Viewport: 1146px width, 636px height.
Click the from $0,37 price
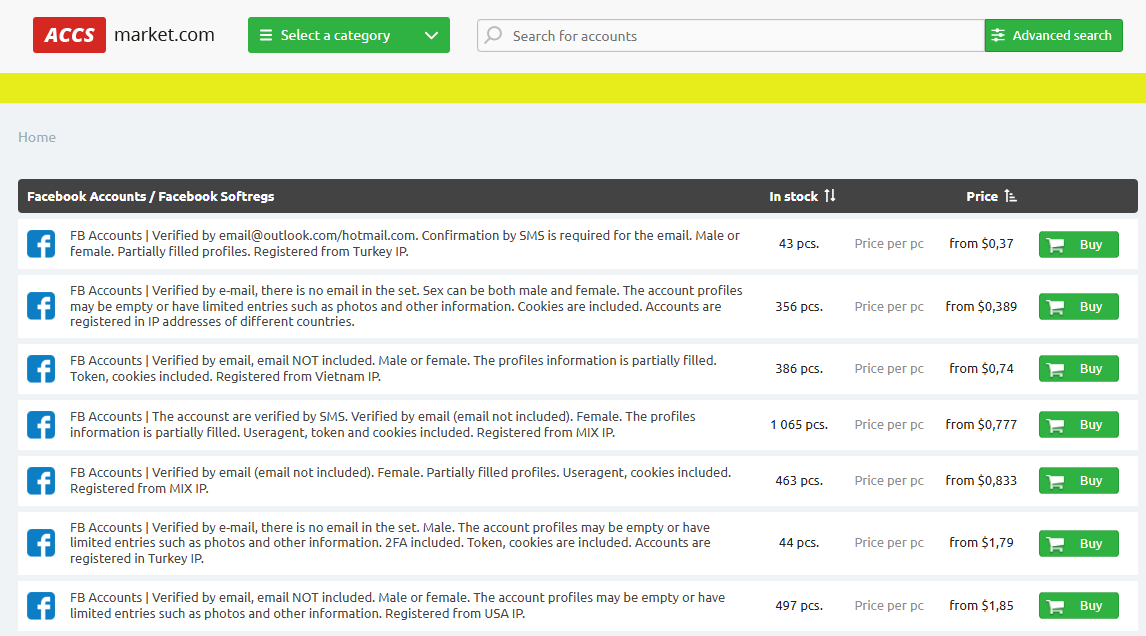(x=982, y=243)
